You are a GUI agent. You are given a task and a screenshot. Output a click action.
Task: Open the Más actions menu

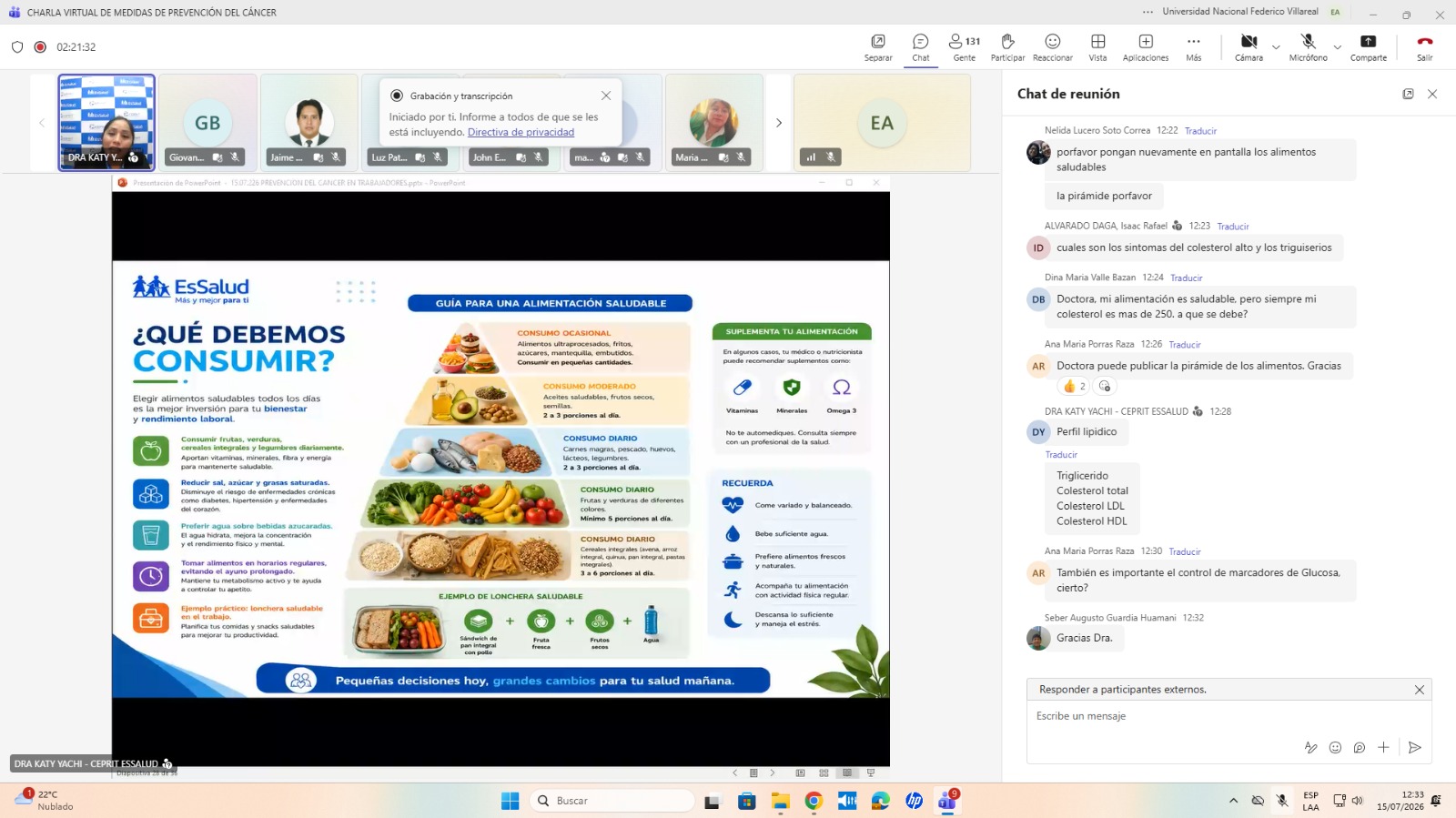pos(1194,47)
